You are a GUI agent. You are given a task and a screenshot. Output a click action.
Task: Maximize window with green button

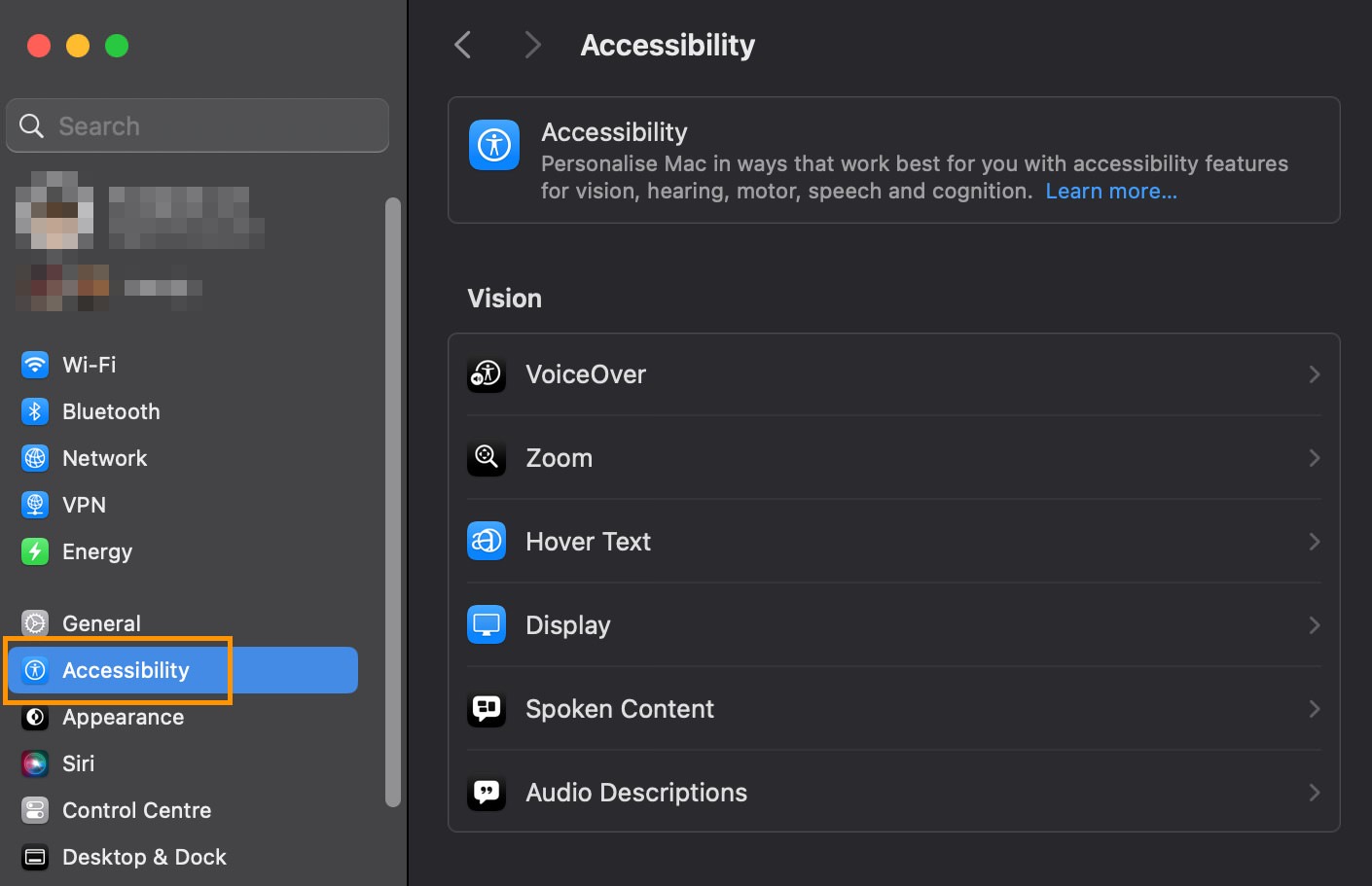tap(117, 46)
